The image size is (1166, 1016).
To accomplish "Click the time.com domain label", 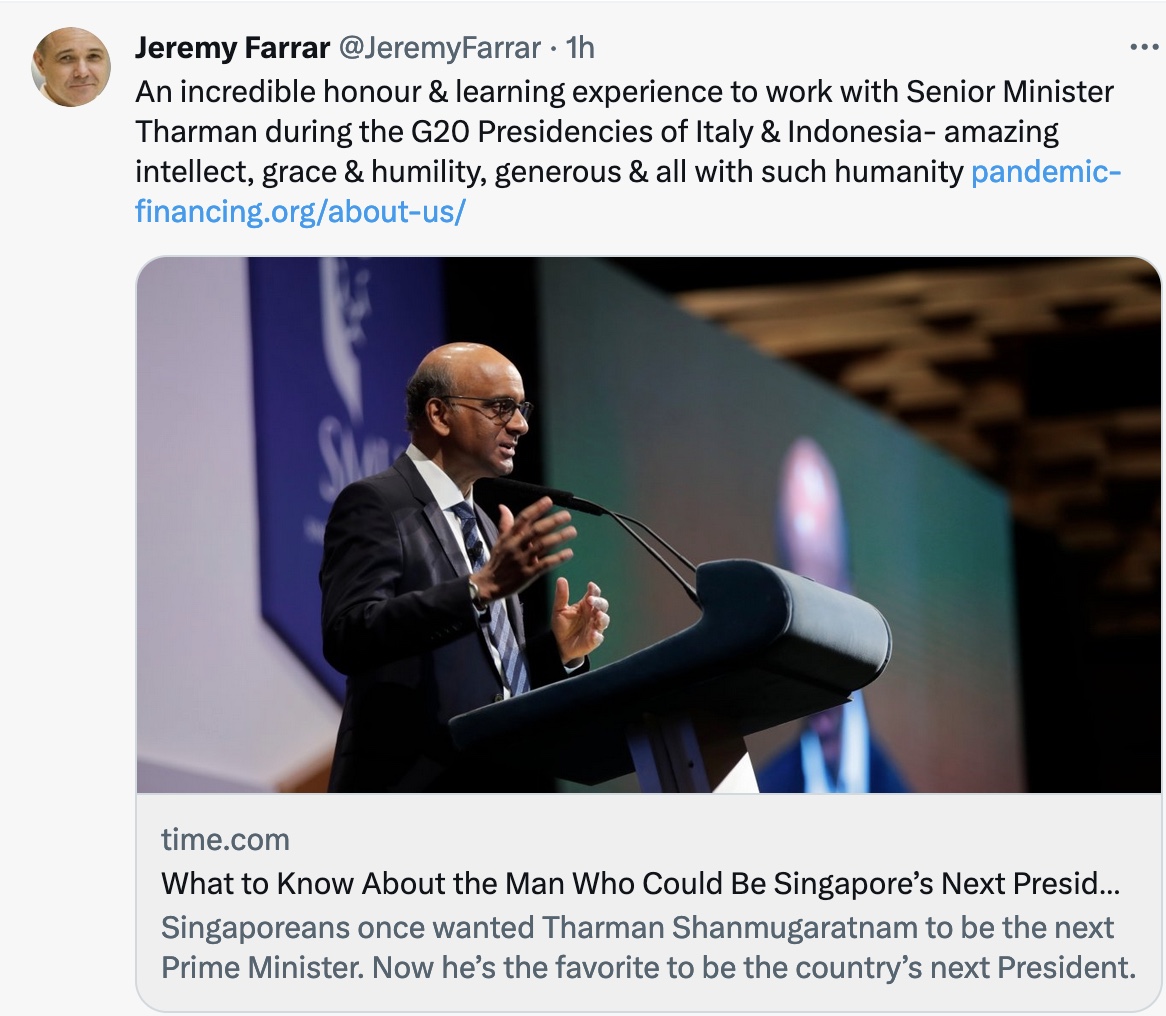I will (225, 838).
